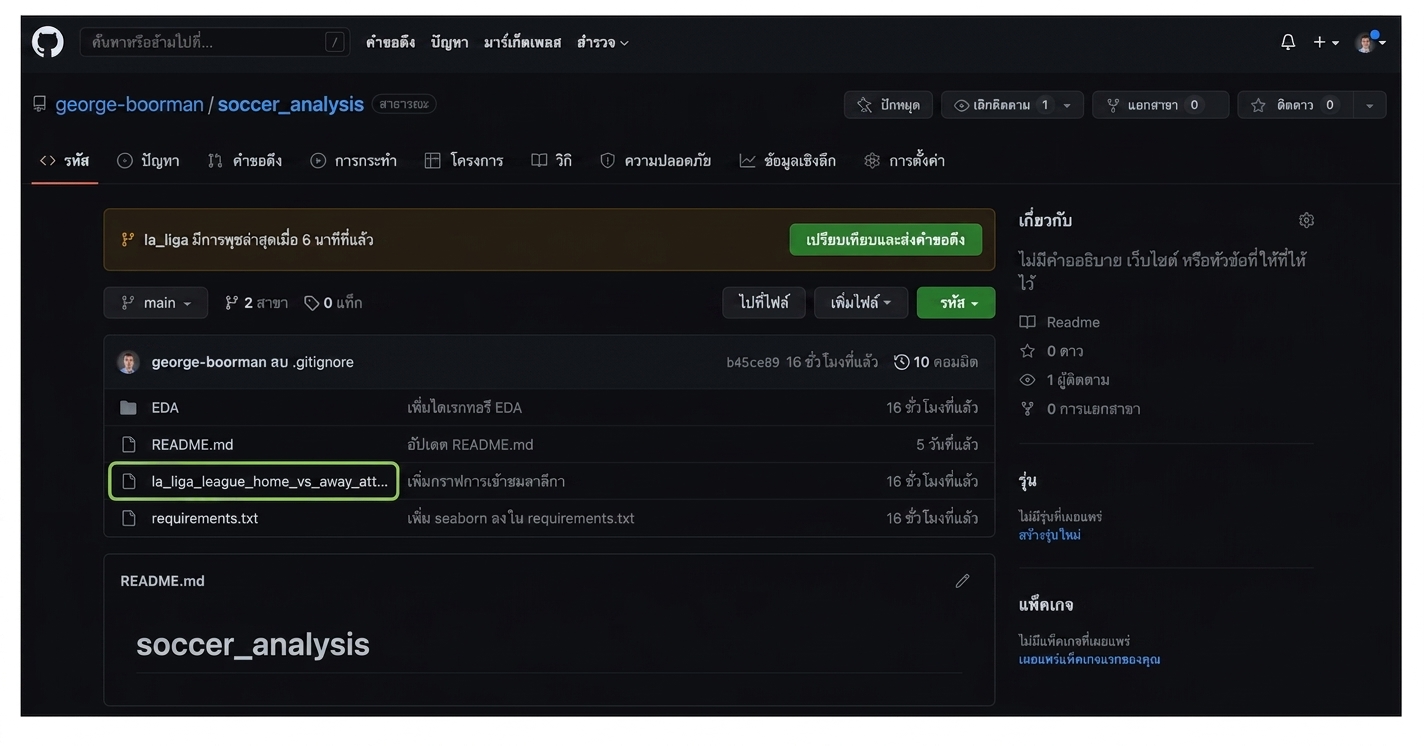Image resolution: width=1424 pixels, height=746 pixels.
Task: Click the slash shortcut key icon
Action: coord(335,42)
